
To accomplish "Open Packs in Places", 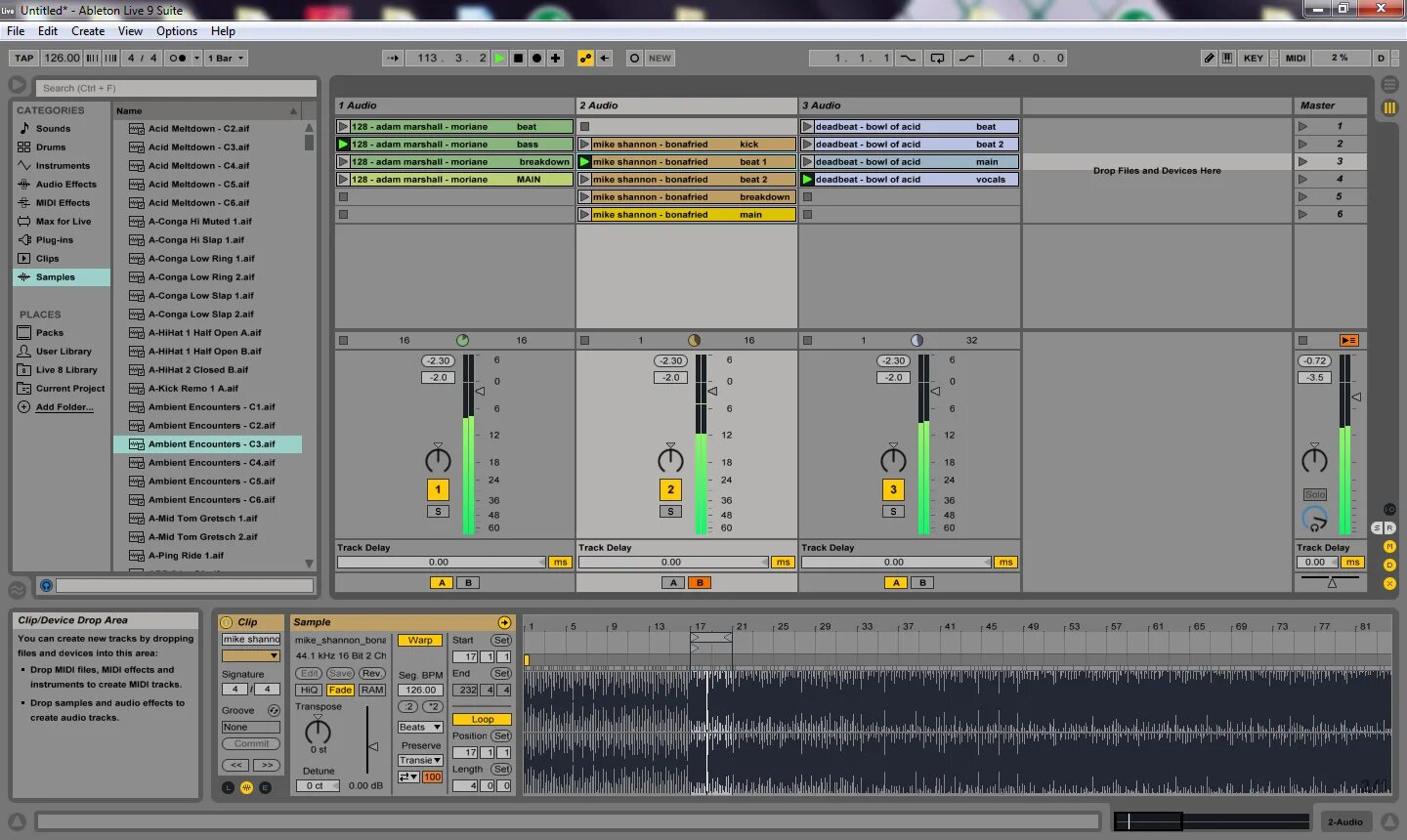I will point(62,333).
